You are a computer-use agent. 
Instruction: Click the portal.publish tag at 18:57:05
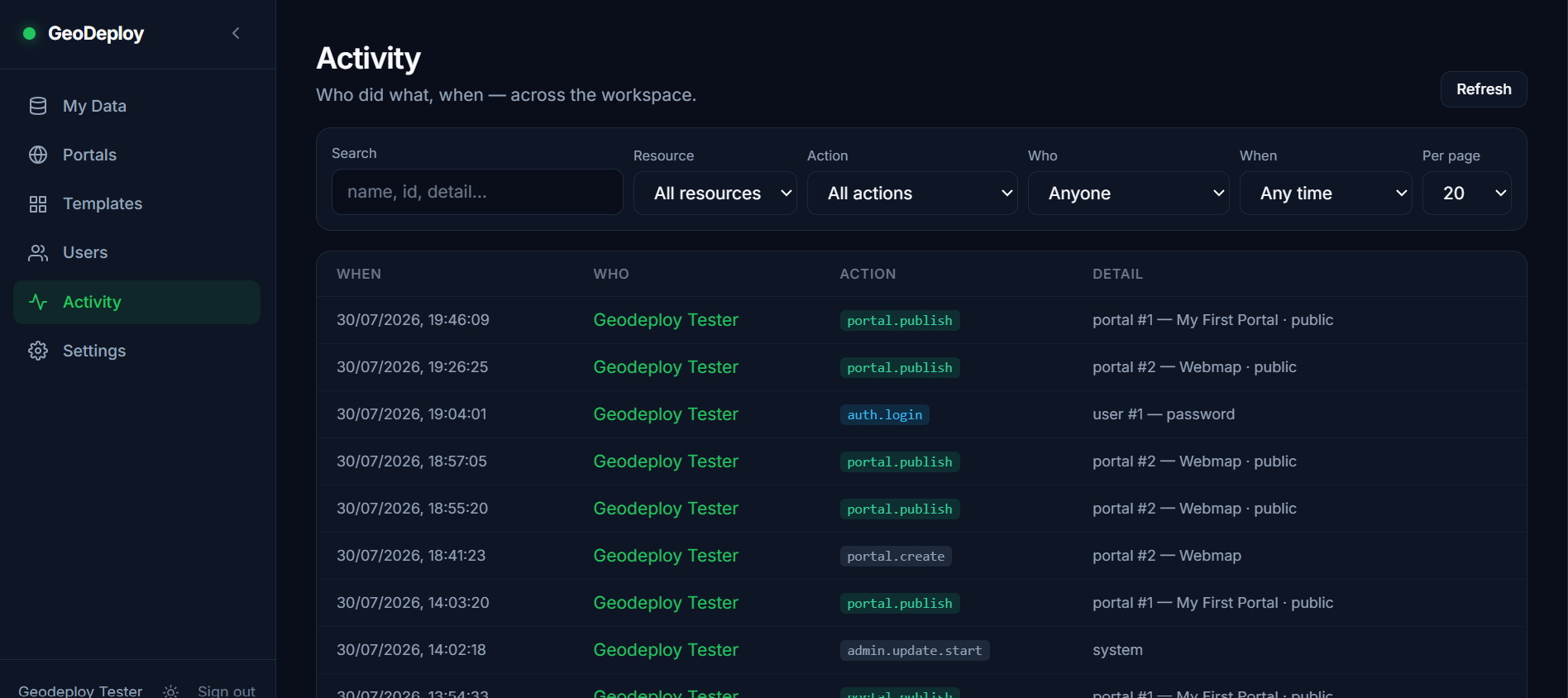pyautogui.click(x=900, y=461)
